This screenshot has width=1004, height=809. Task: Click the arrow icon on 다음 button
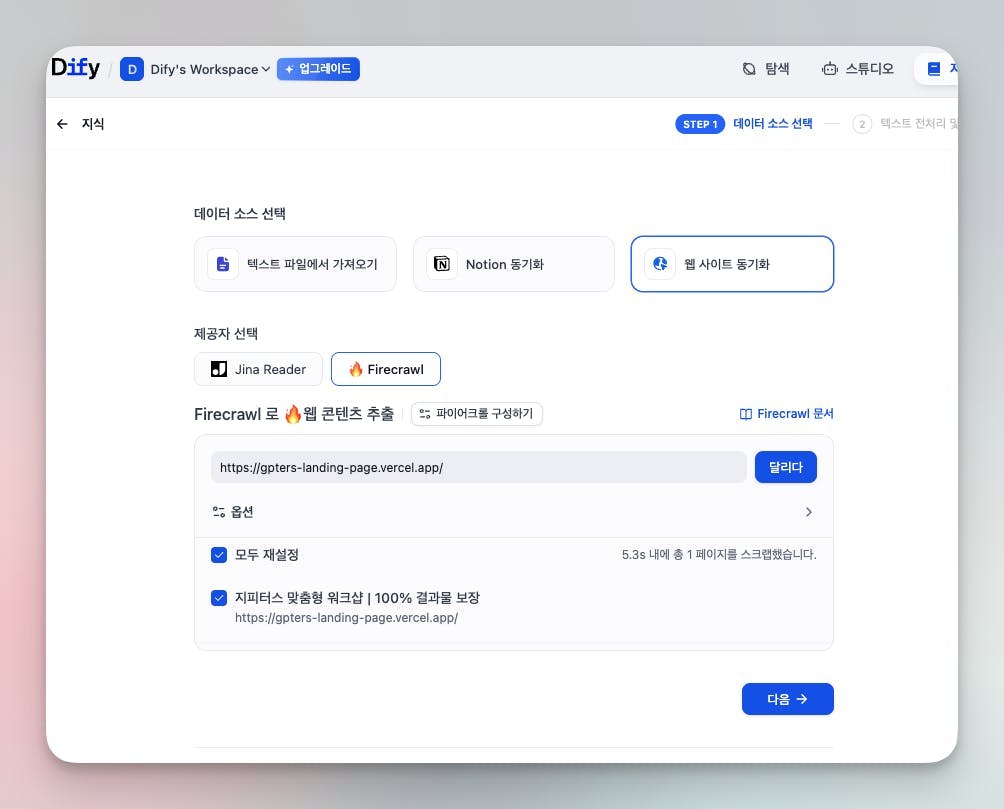[802, 699]
